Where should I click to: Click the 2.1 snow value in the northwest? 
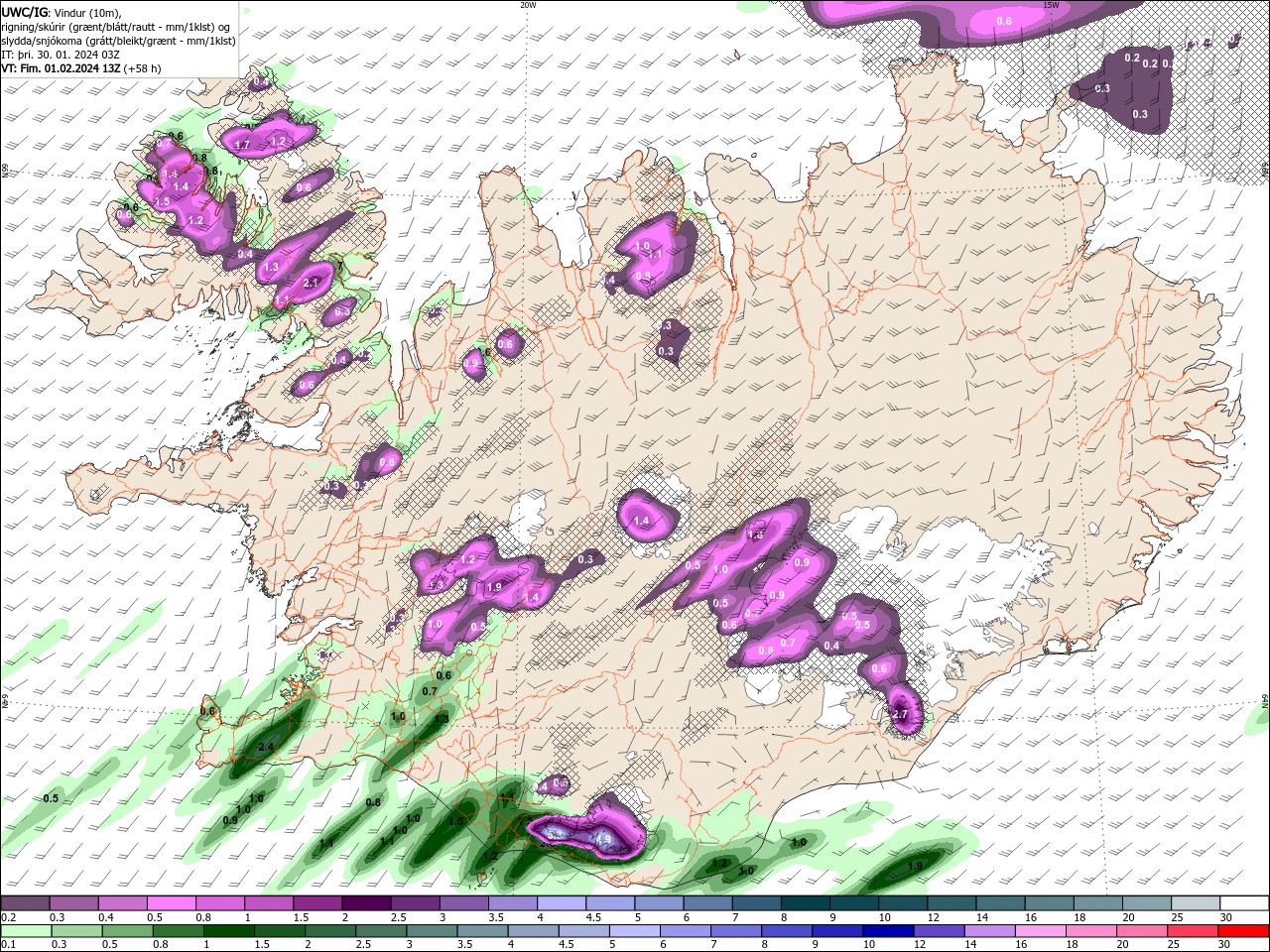[311, 283]
